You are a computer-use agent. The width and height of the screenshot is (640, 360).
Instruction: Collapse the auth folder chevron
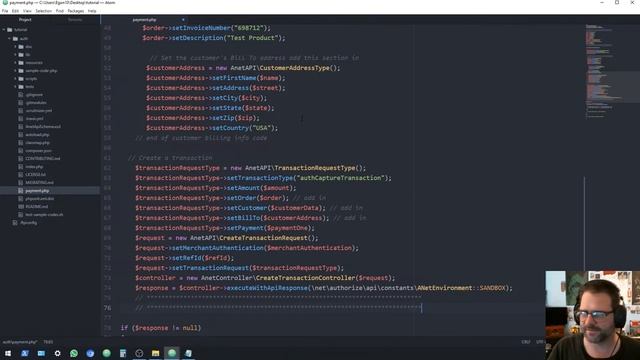(9, 39)
